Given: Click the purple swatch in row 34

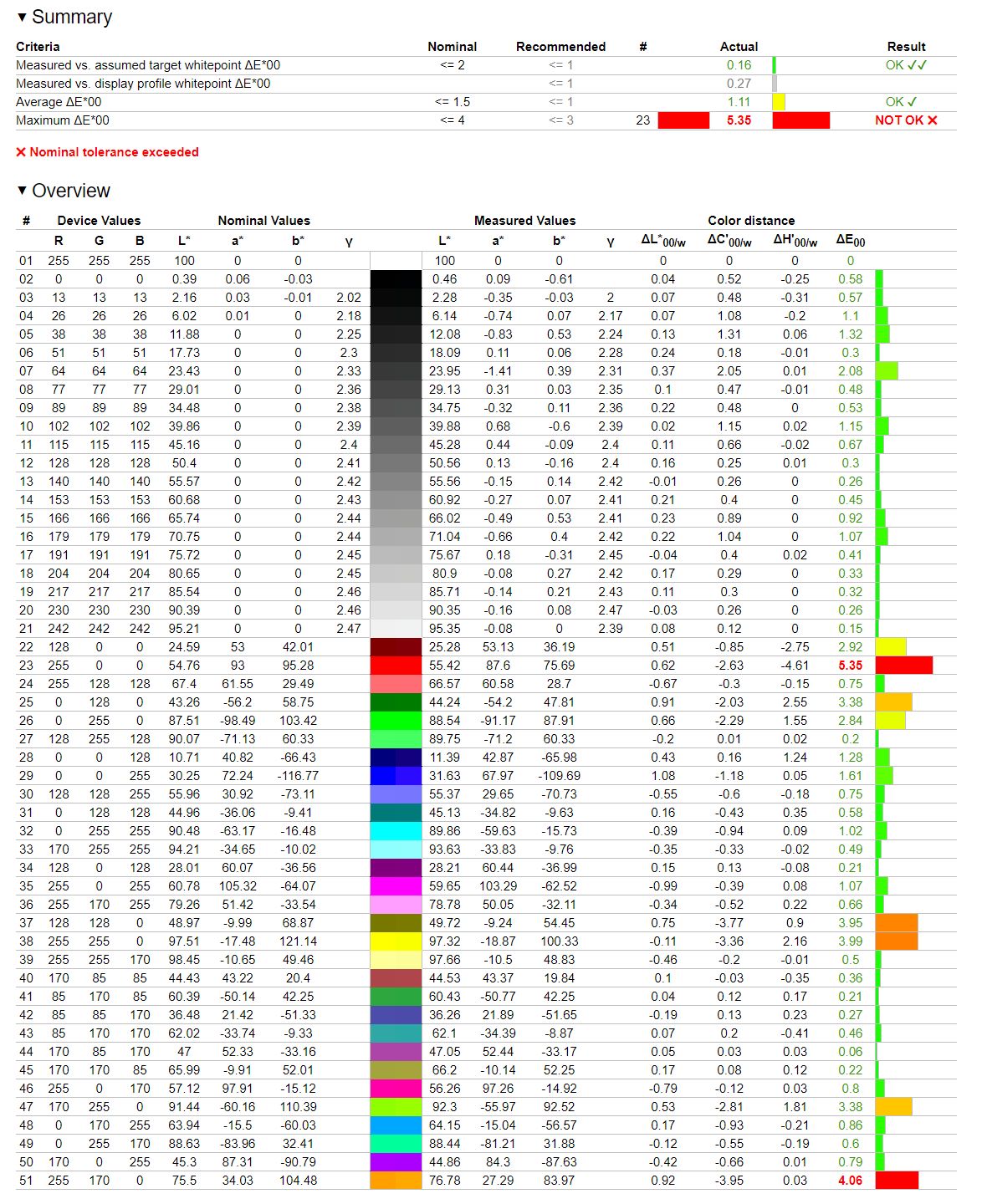Looking at the screenshot, I should pyautogui.click(x=396, y=868).
